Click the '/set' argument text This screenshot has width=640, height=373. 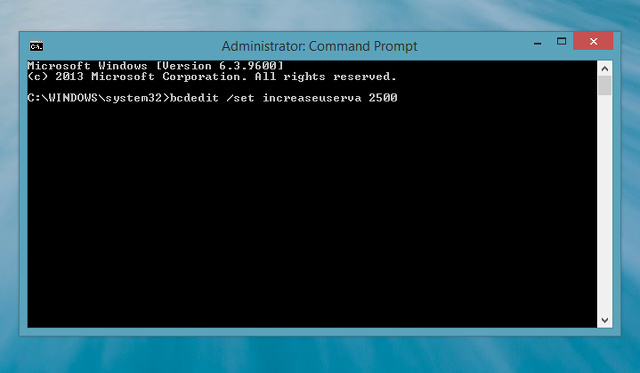click(x=240, y=98)
